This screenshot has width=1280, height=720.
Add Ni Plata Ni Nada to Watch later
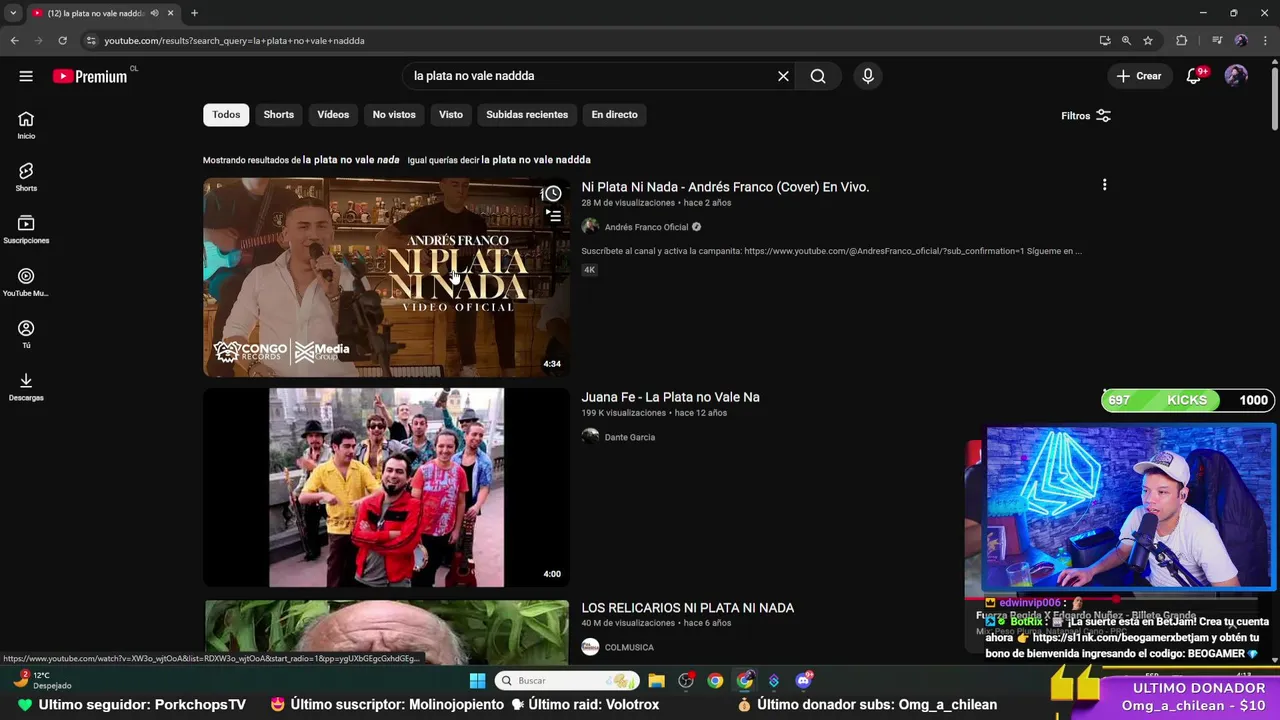[x=552, y=193]
